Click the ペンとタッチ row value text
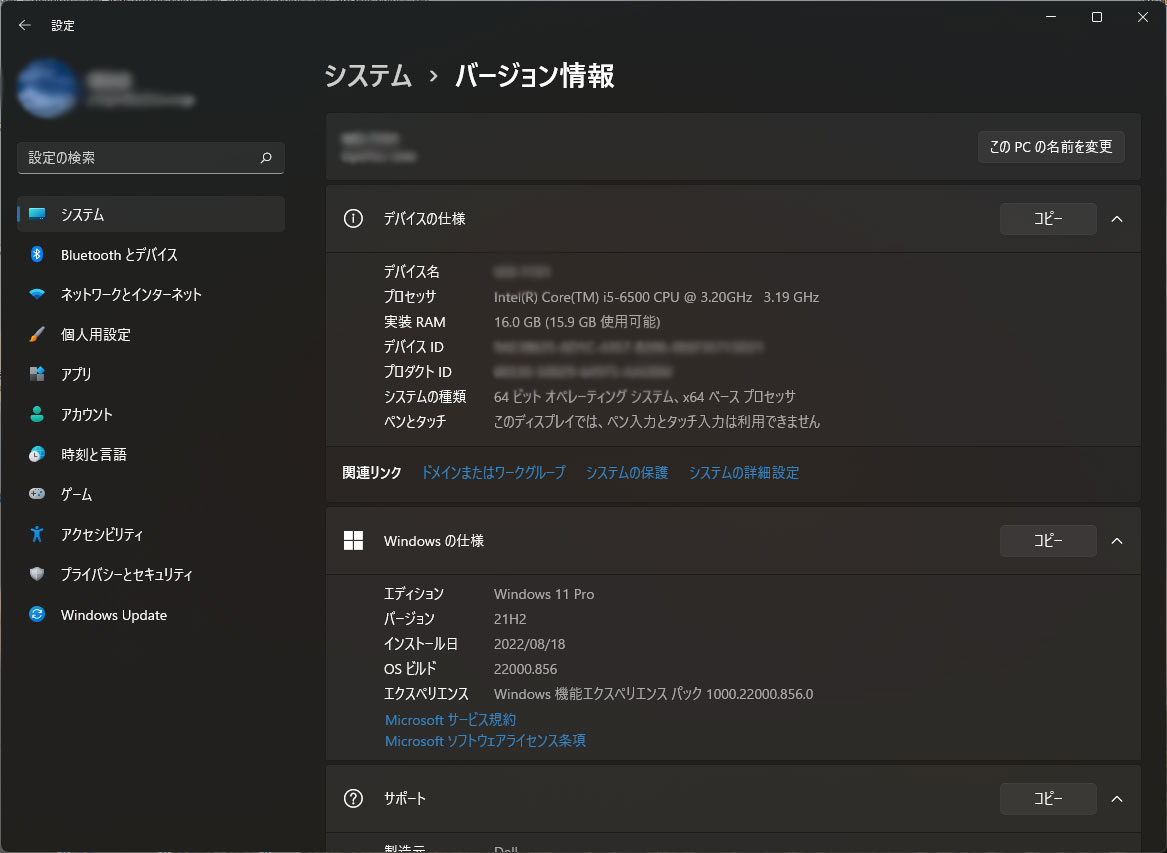This screenshot has width=1167, height=853. click(656, 422)
